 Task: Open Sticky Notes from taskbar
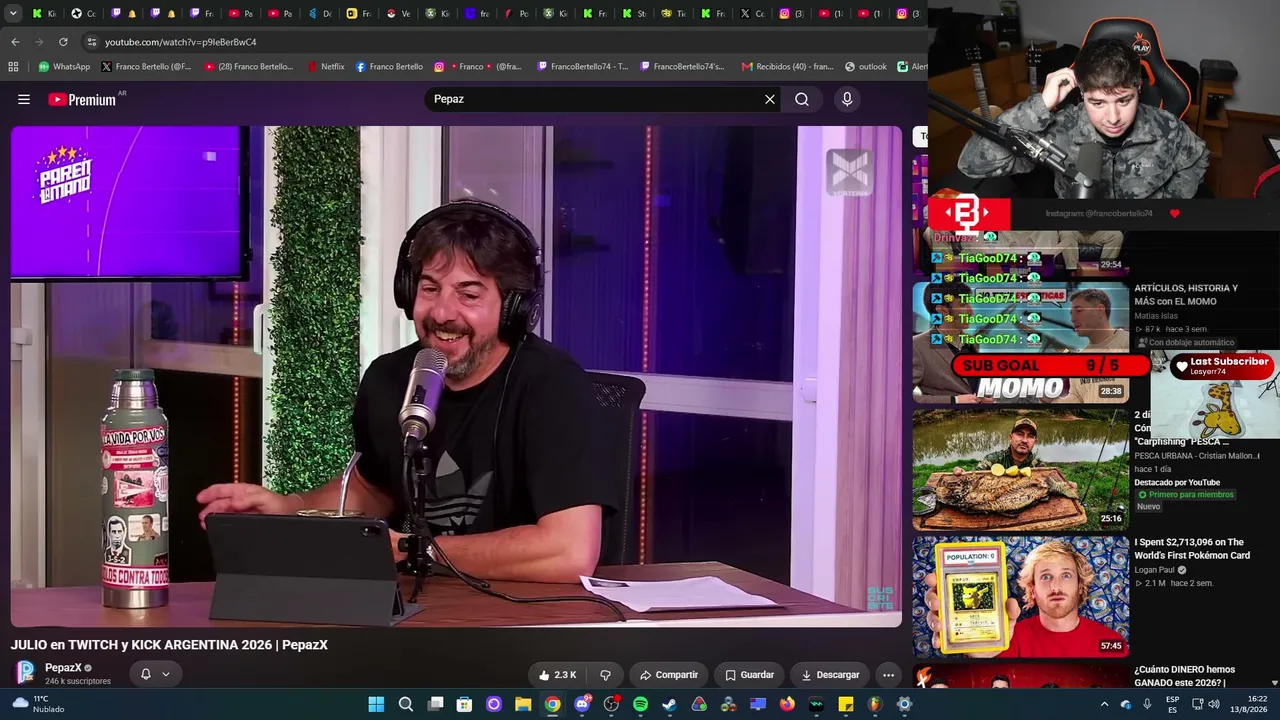[846, 704]
